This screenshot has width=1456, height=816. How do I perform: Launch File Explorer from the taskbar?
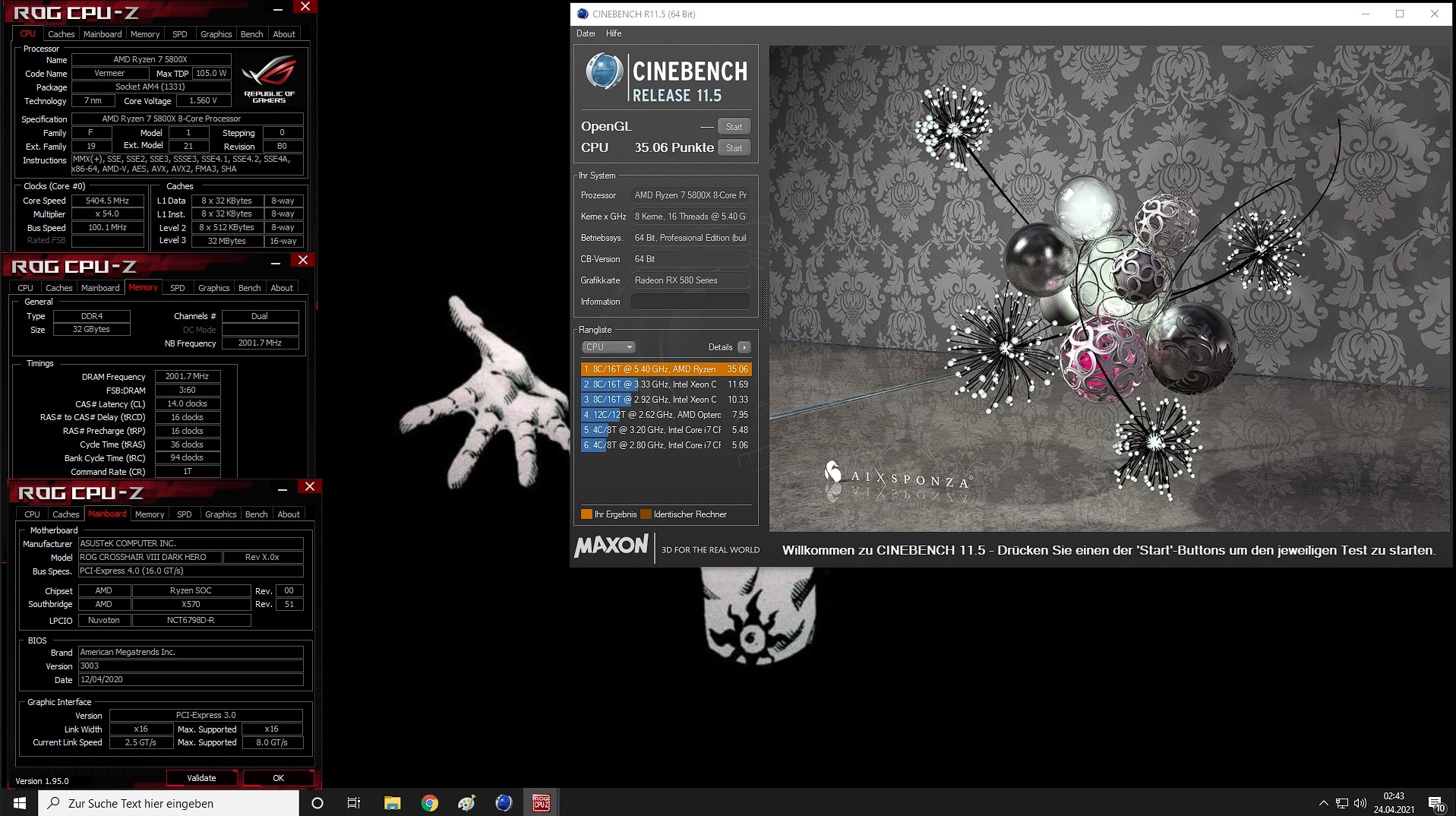(x=392, y=802)
